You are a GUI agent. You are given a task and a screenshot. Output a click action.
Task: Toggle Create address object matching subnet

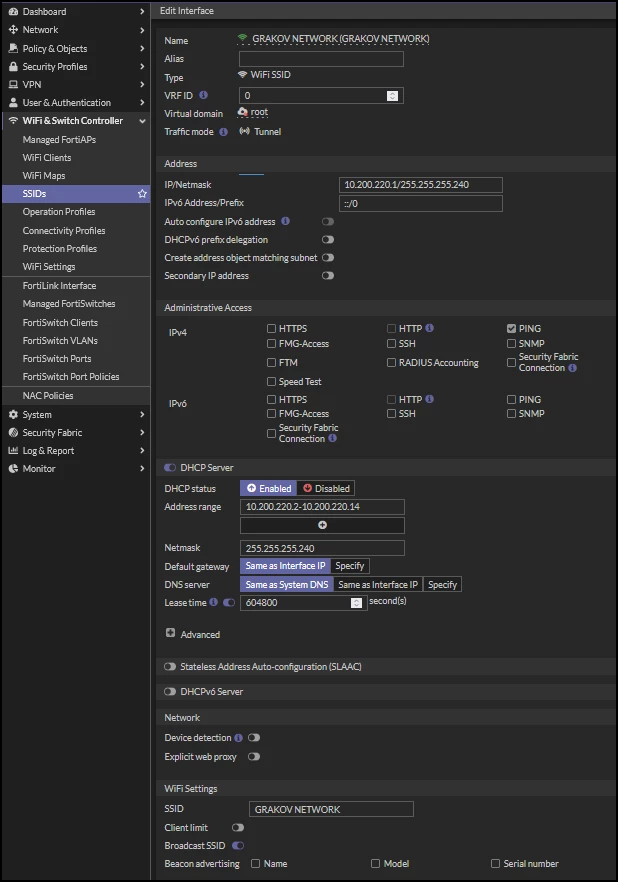[x=328, y=258]
